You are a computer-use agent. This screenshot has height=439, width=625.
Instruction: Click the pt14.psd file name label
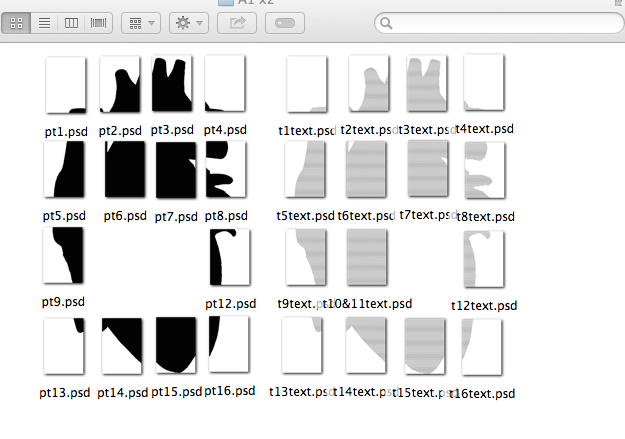pos(123,393)
